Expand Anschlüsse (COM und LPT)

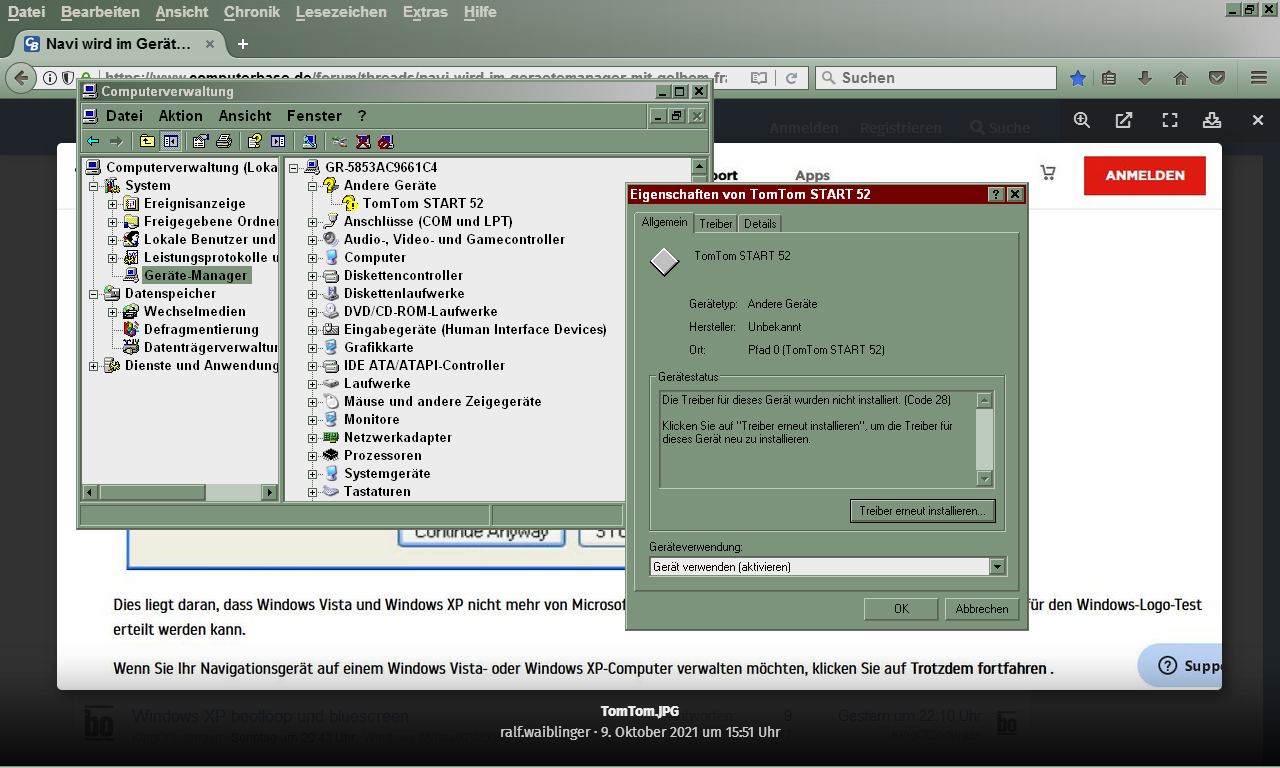[x=313, y=222]
